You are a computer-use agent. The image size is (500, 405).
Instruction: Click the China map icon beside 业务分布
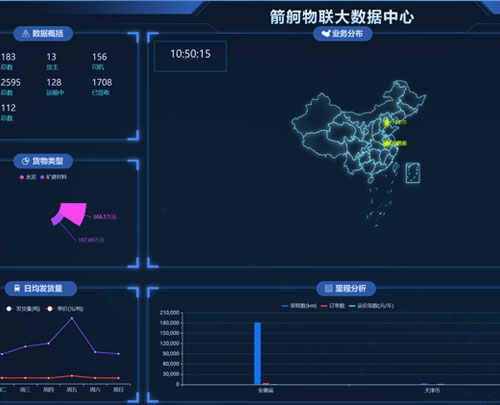pyautogui.click(x=326, y=33)
